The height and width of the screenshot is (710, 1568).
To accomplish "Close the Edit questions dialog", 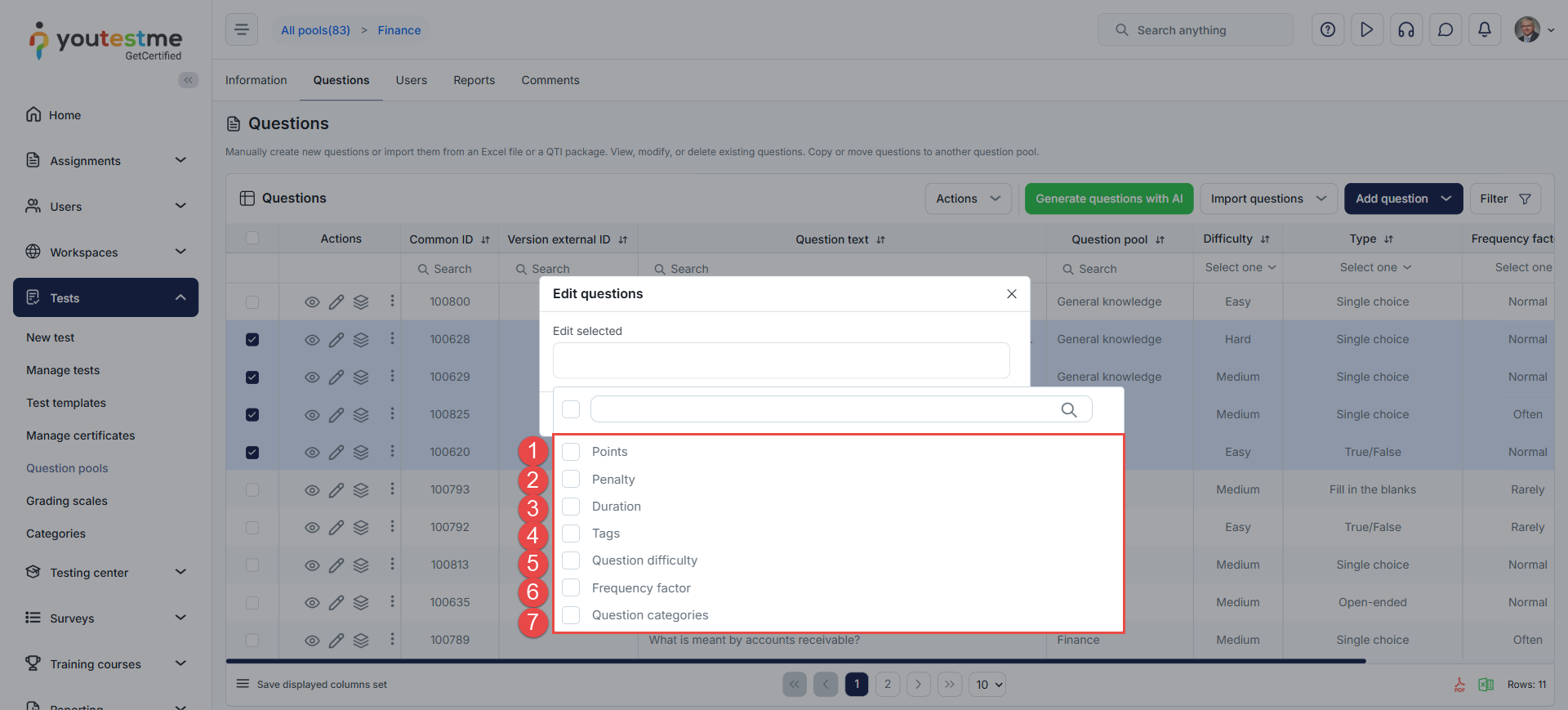I will [1012, 294].
